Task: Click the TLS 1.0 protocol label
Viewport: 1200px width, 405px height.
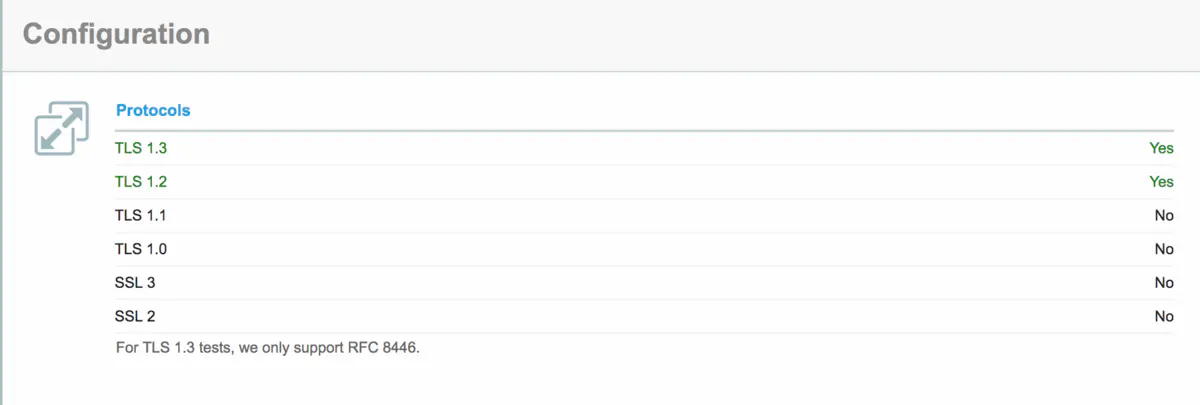Action: click(139, 249)
